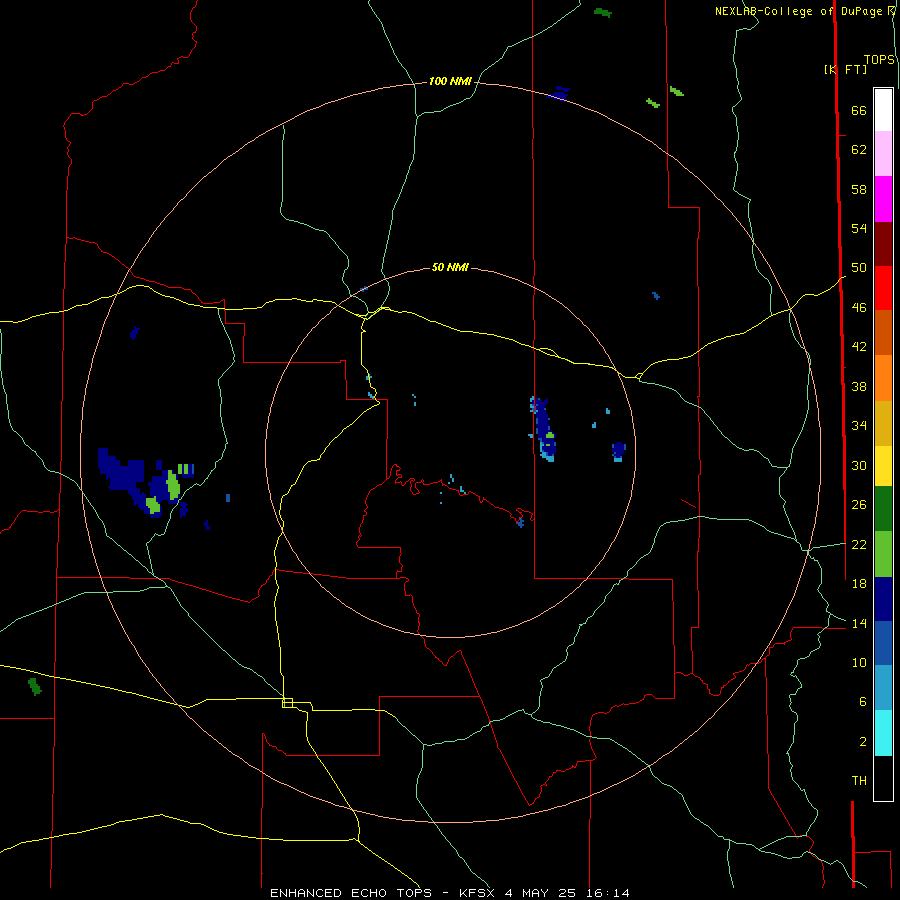Viewport: 900px width, 900px height.
Task: Click the dark red legend swatch near 54
Action: (883, 244)
